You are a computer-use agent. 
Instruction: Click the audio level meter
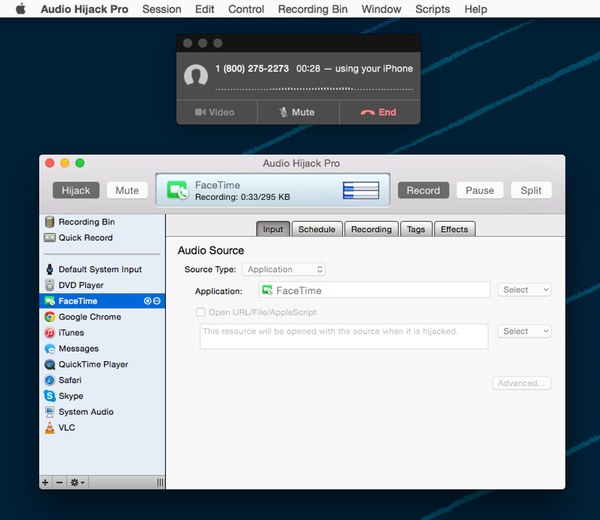pos(361,190)
